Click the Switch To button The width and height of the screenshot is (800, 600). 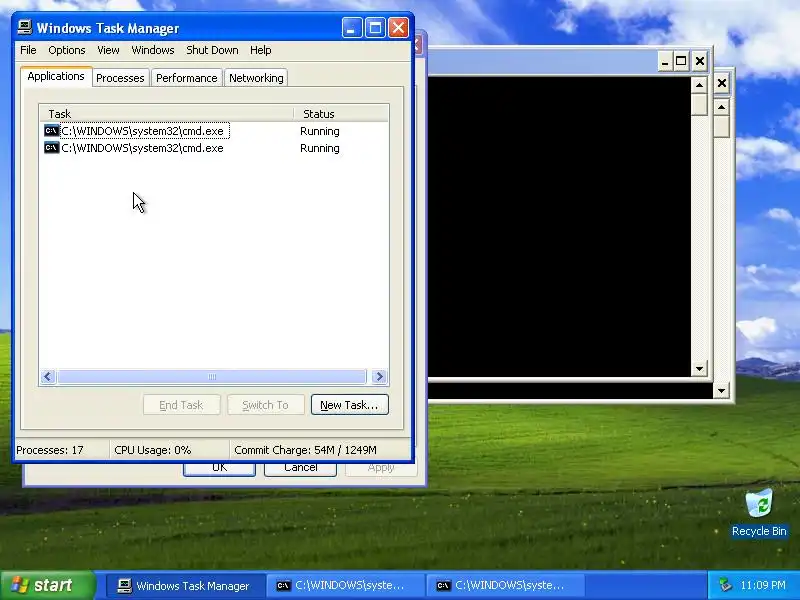coord(265,405)
